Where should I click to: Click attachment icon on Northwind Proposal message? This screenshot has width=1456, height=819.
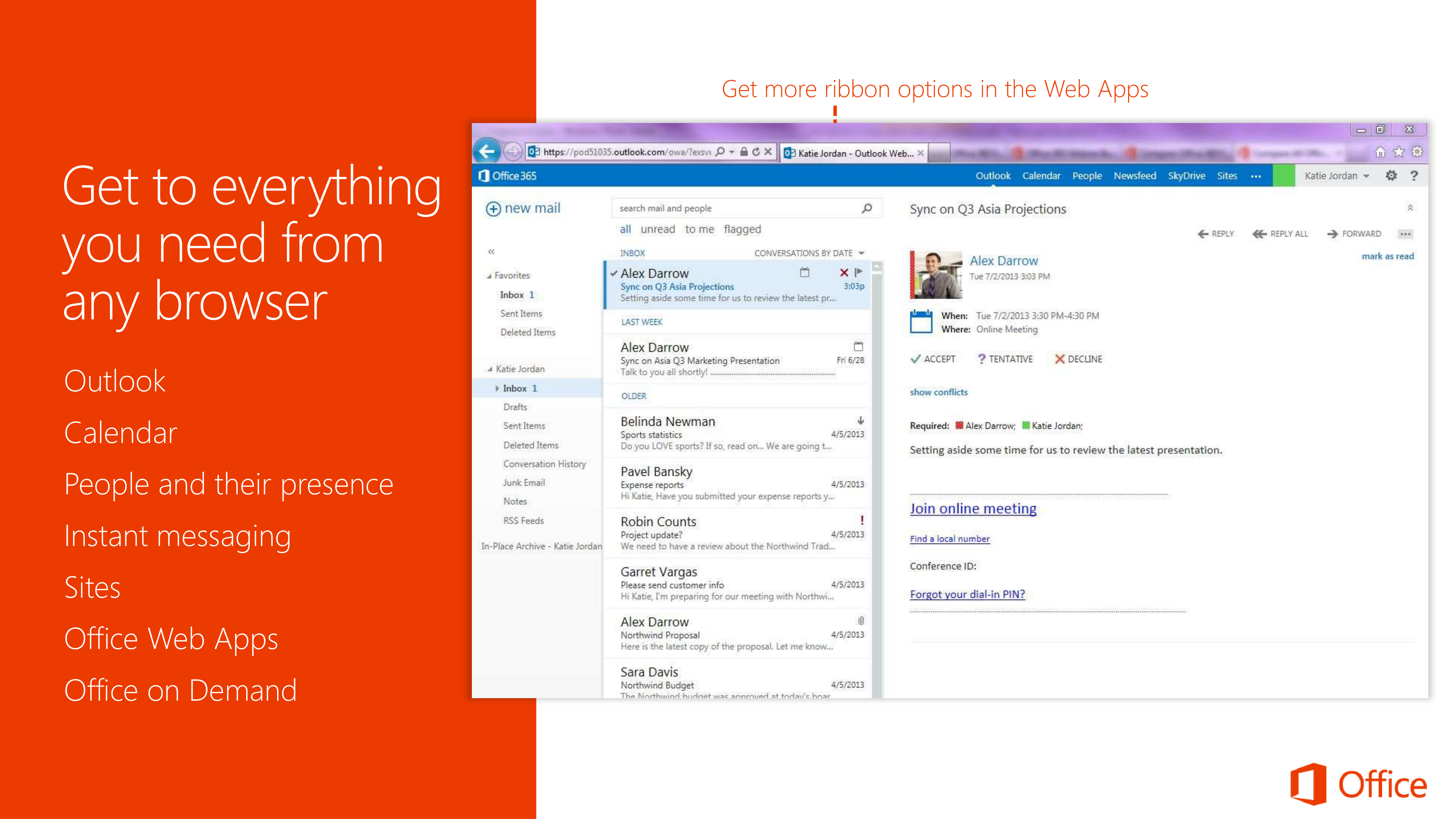[861, 621]
